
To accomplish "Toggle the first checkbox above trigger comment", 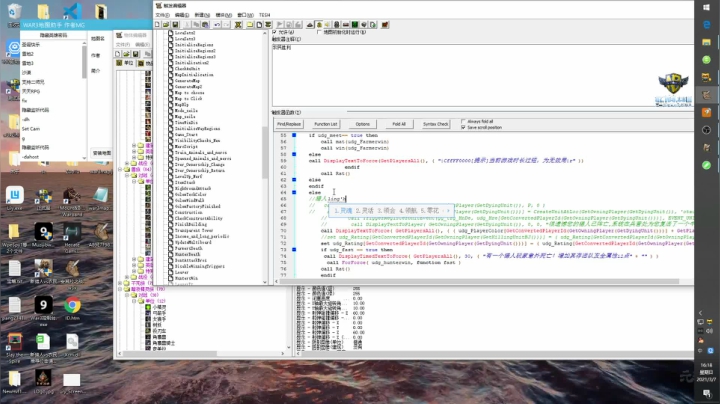I will 276,32.
